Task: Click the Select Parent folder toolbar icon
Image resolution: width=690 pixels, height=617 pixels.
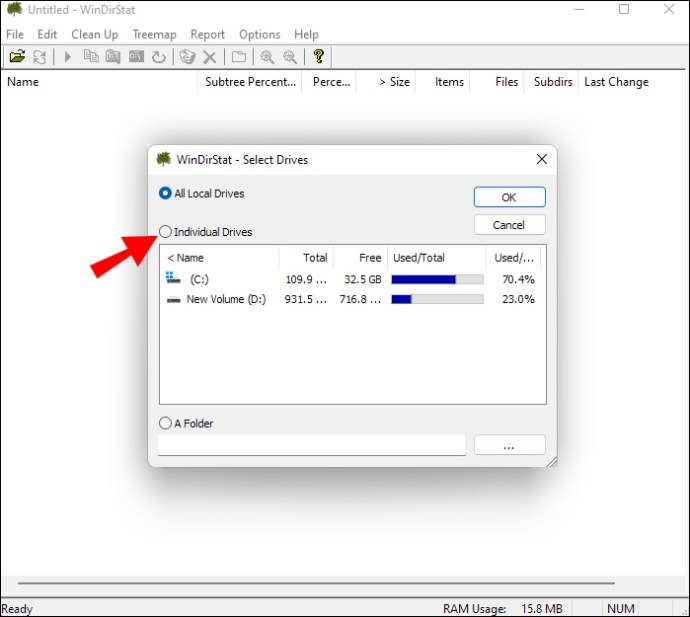Action: click(x=239, y=57)
